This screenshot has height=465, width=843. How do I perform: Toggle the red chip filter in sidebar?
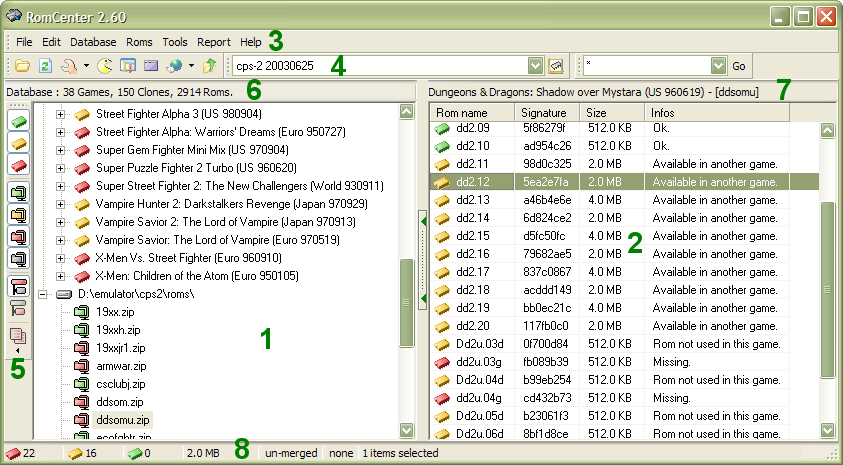[x=19, y=165]
